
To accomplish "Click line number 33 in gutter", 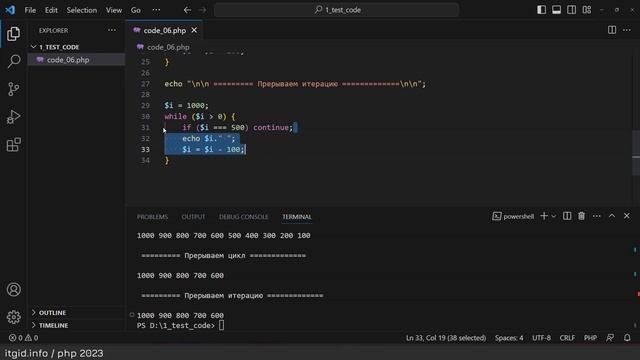I will pos(145,149).
